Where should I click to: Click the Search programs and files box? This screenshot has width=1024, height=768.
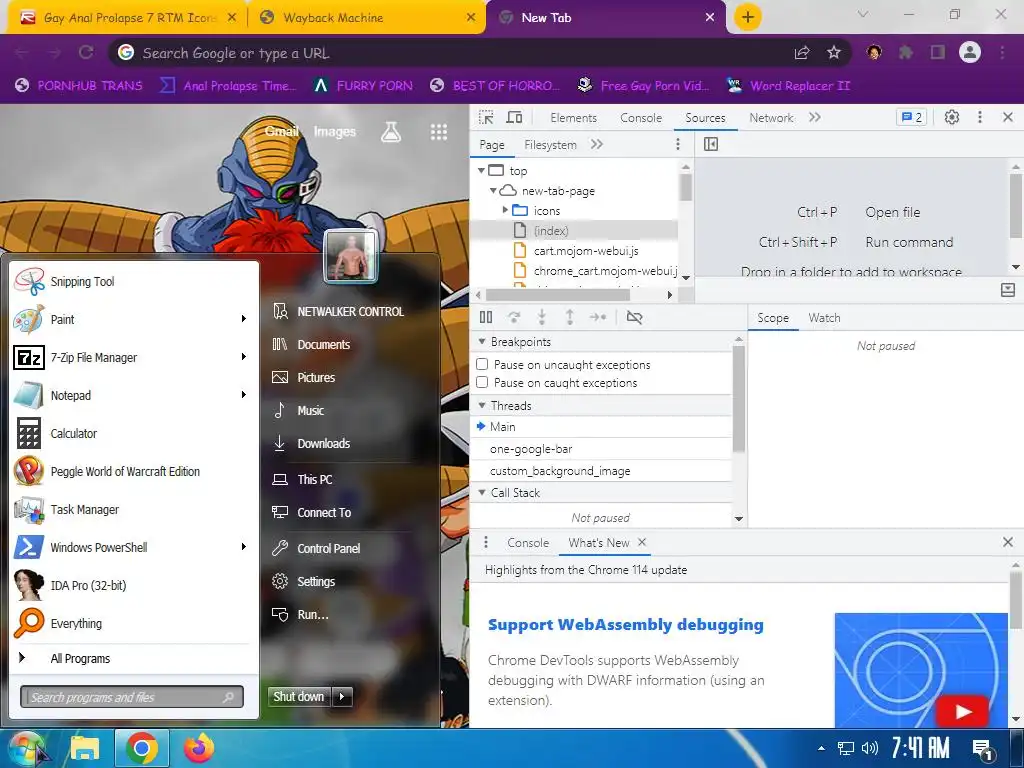132,697
